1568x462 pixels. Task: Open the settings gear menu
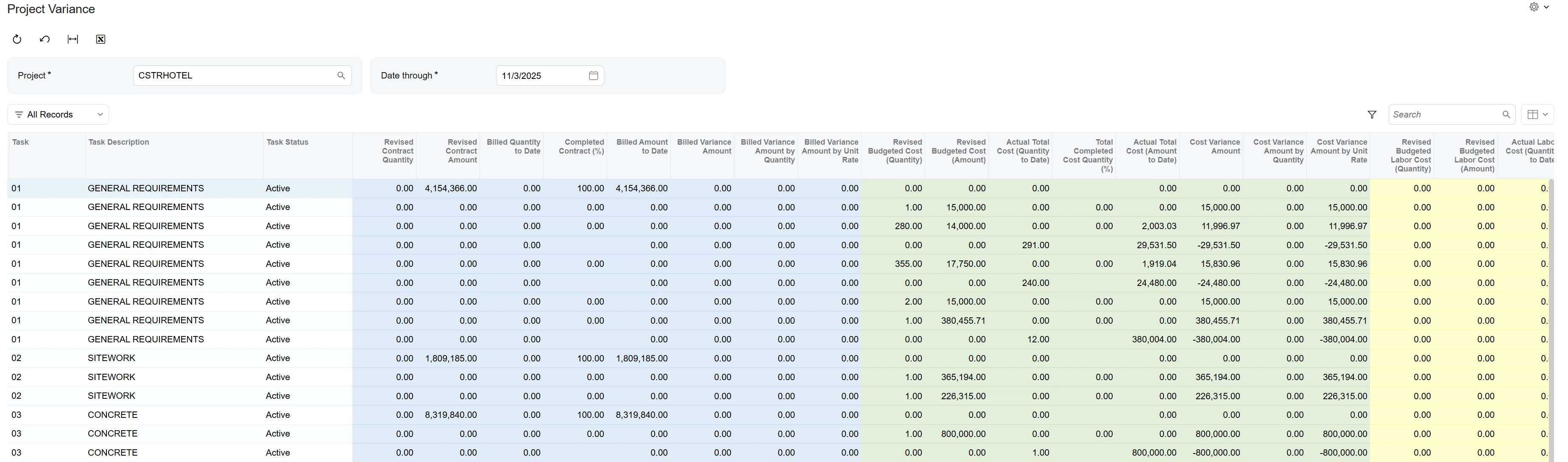coord(1533,7)
